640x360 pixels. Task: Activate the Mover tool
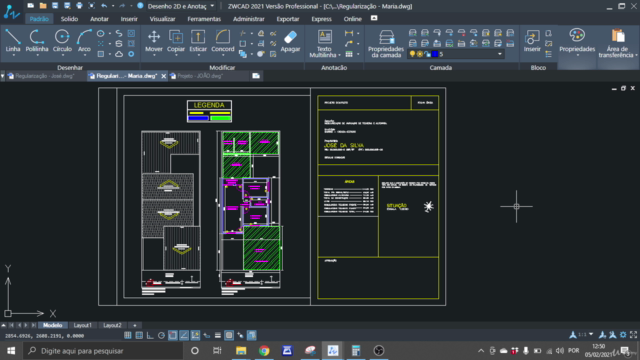(x=154, y=41)
